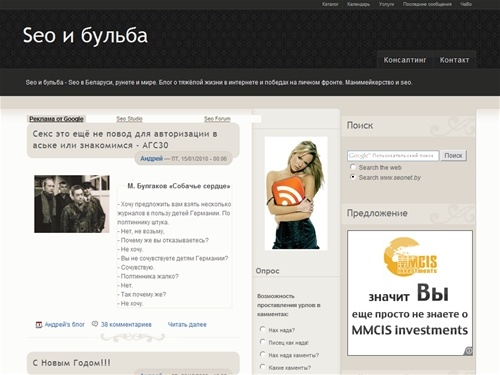The image size is (500, 375).
Task: Select poll option Писец как нада!
Action: [x=262, y=342]
